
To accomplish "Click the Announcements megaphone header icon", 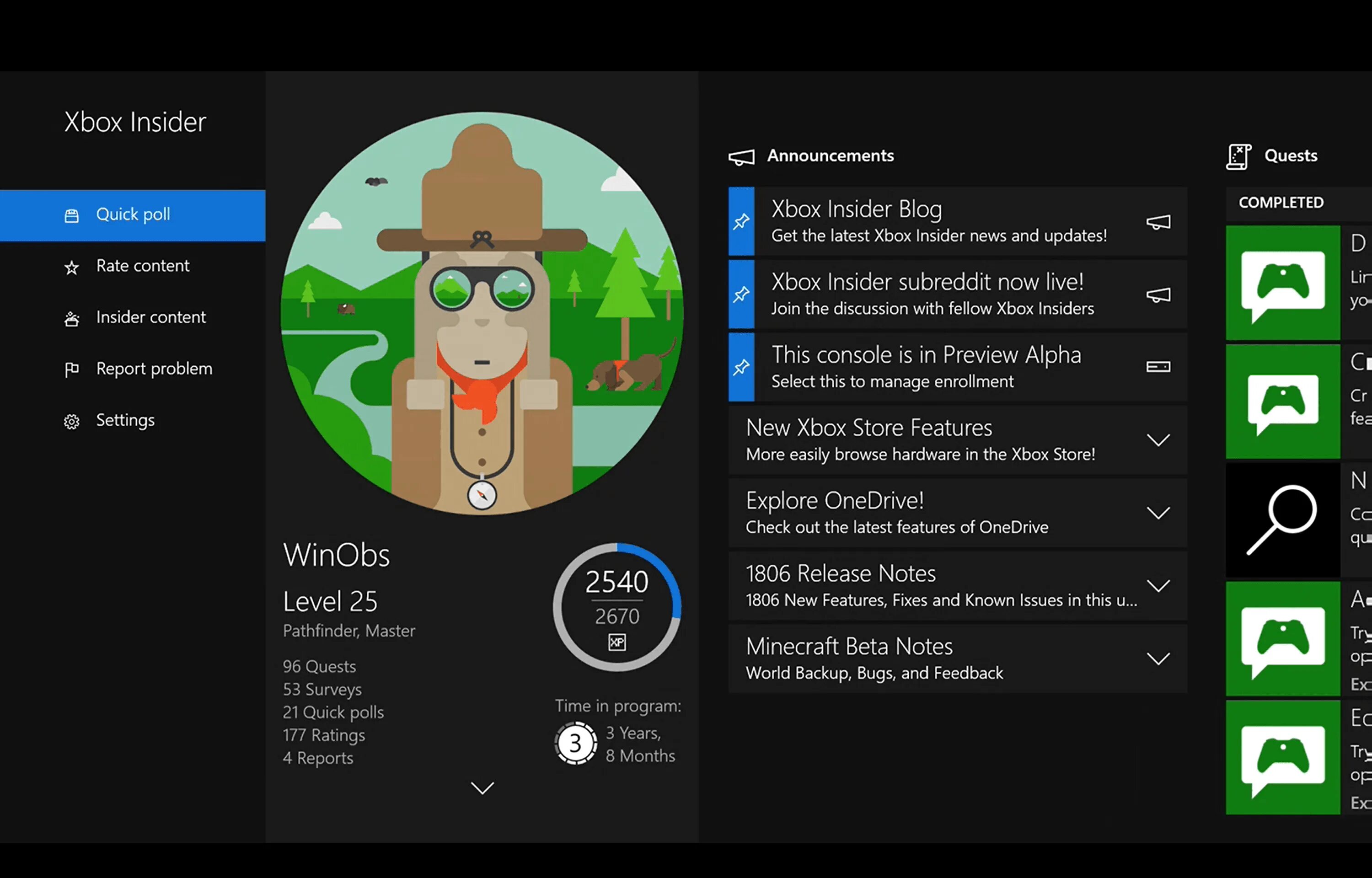I will [741, 157].
